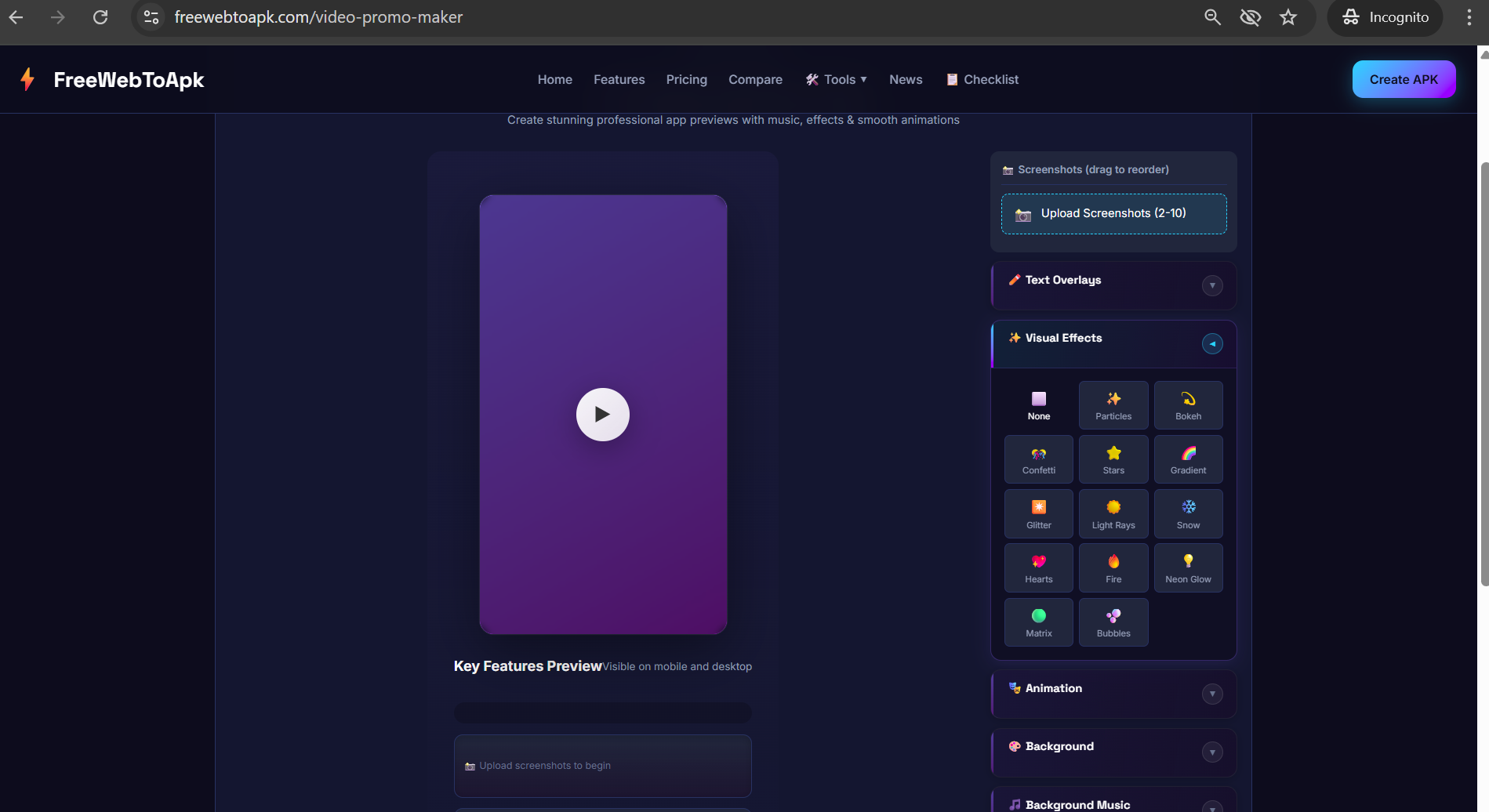
Task: Select the Particles visual effect
Action: pyautogui.click(x=1113, y=404)
